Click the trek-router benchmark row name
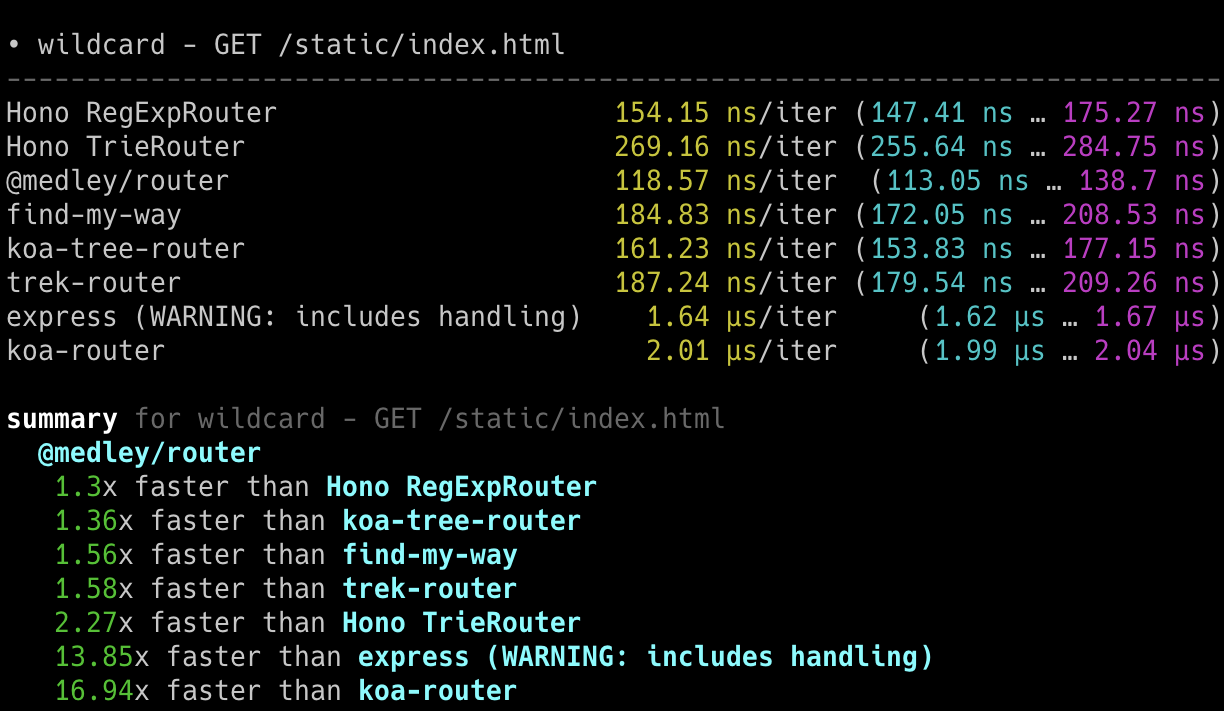The image size is (1224, 711). [94, 283]
